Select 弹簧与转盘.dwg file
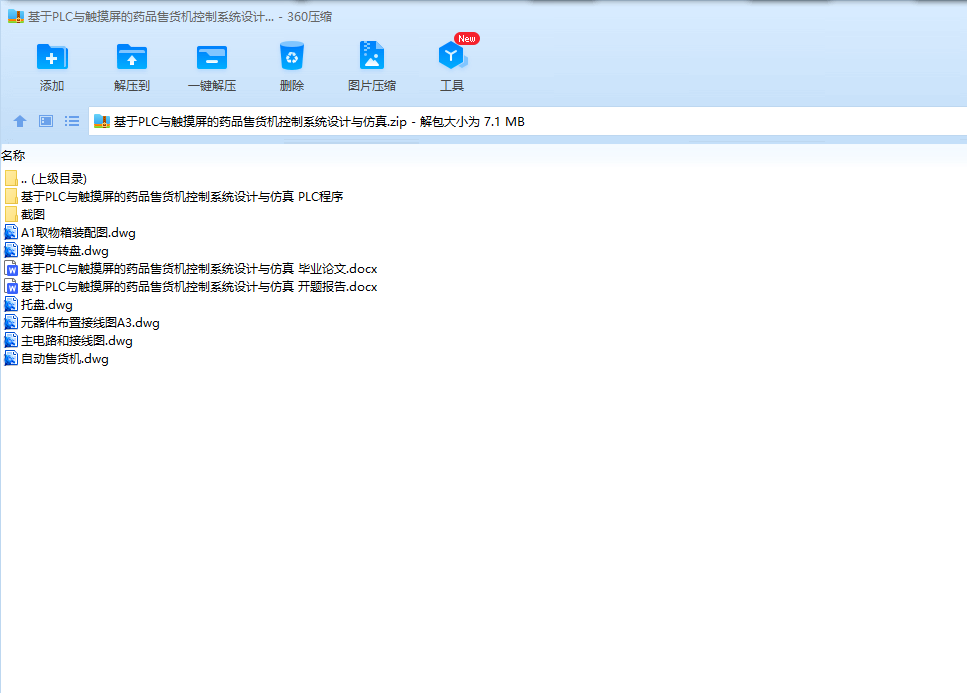This screenshot has width=967, height=693. coord(56,251)
